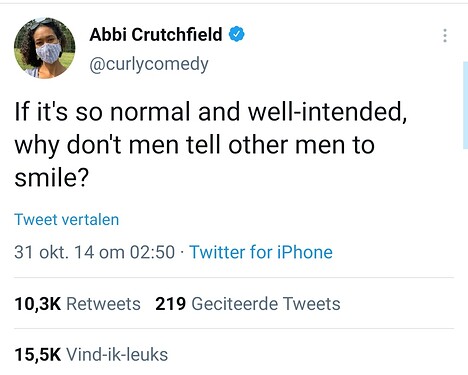Screen dimensions: 468x375
Task: Click the Vind-ik-leuks label
Action: point(117,354)
